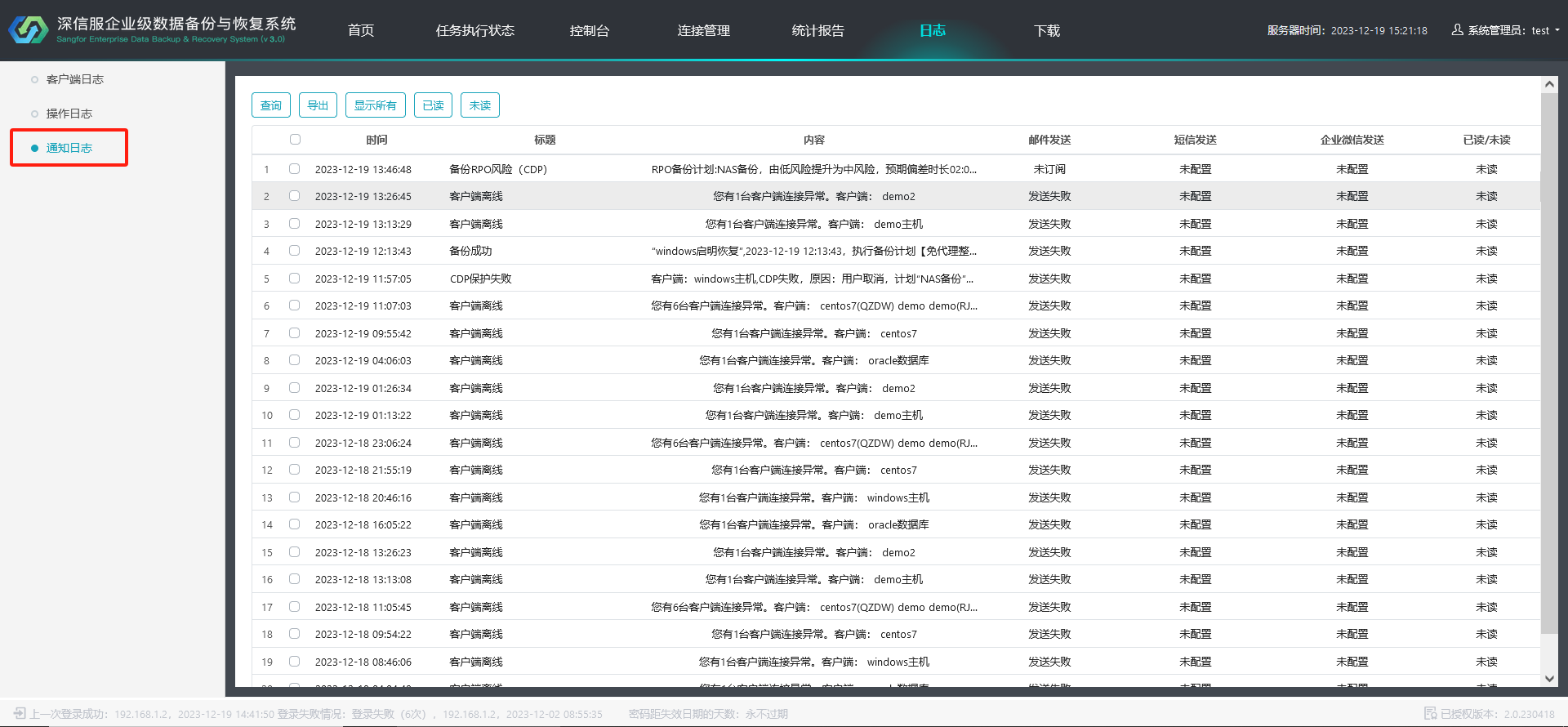This screenshot has width=1568, height=727.
Task: Select the 客户端日志 bullet in sidebar
Action: 34,79
